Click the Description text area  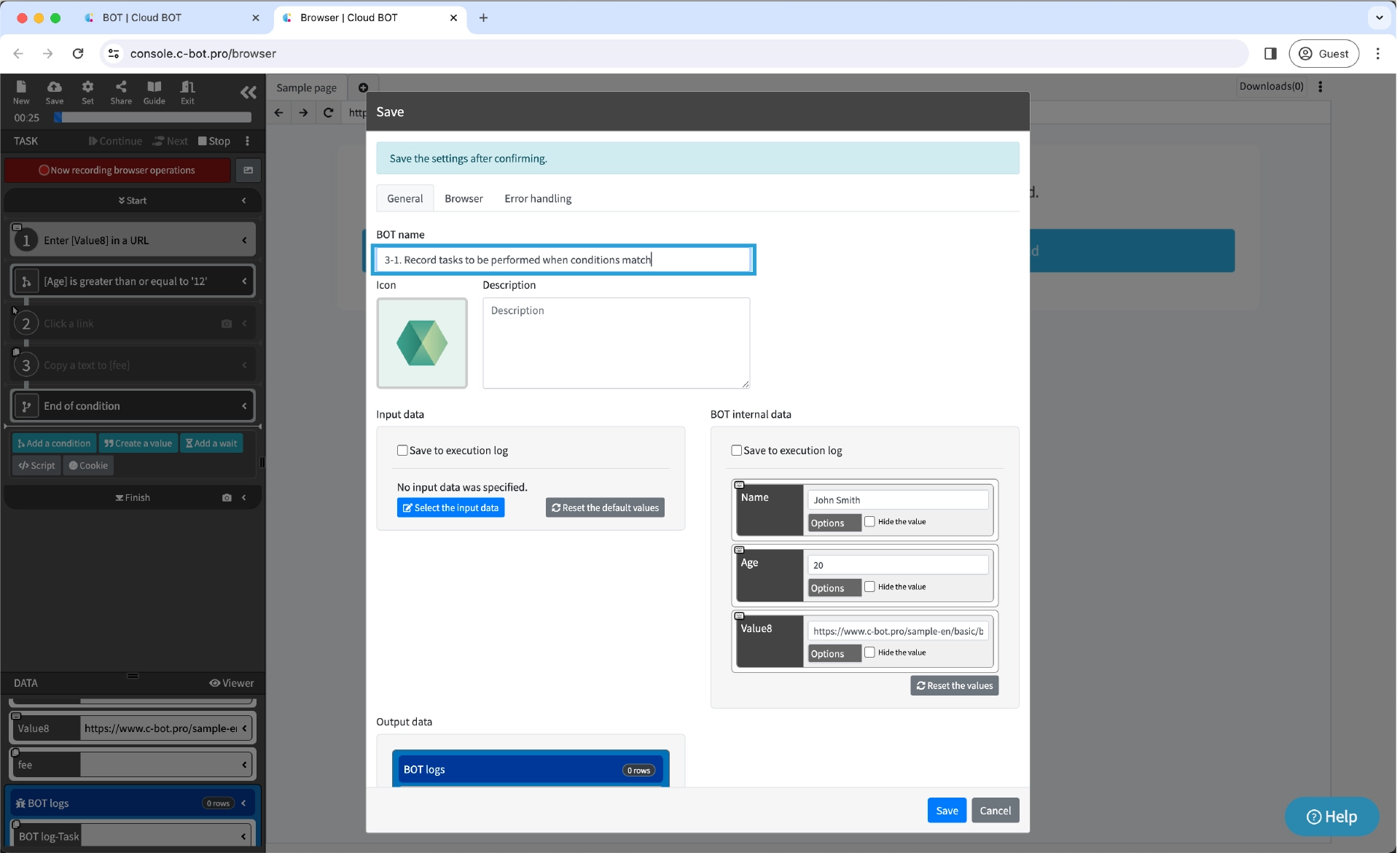[616, 343]
